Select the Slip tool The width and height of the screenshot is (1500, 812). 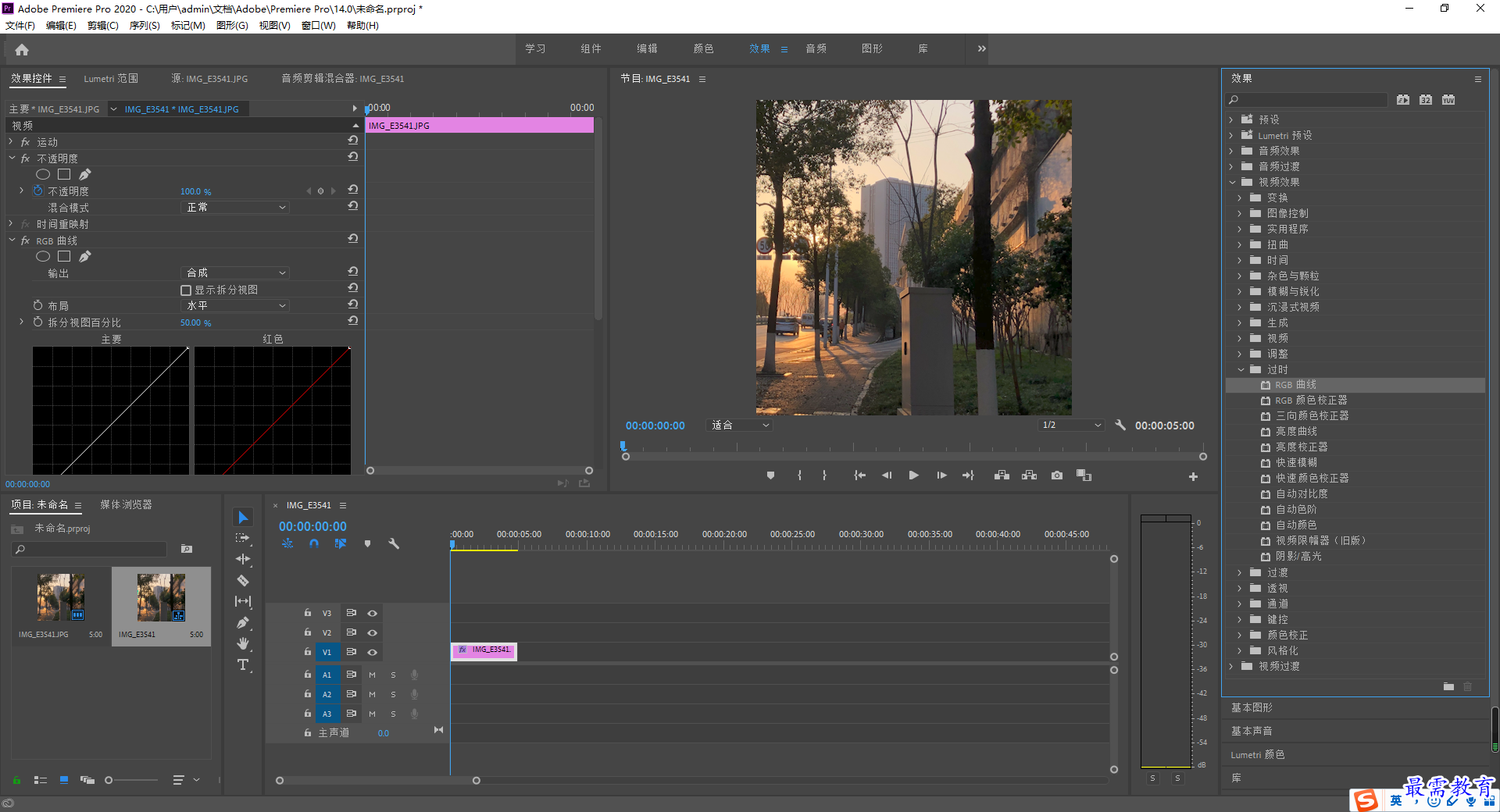[243, 601]
